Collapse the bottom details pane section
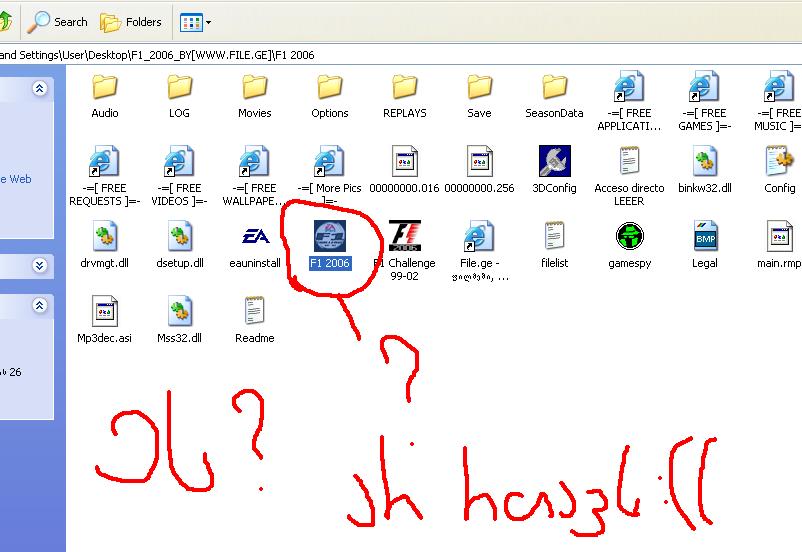Viewport: 802px width, 552px height. (39, 305)
